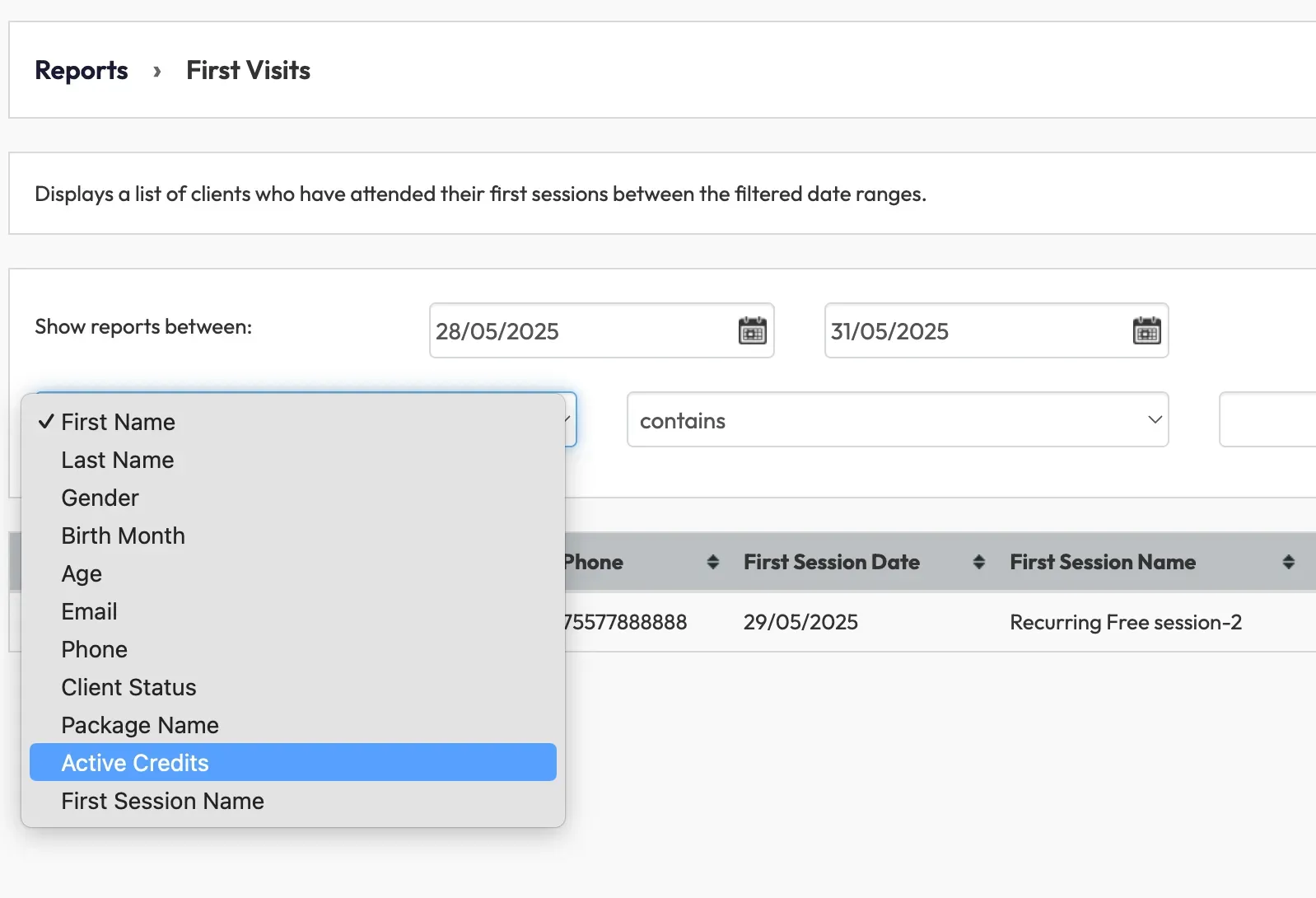Viewport: 1316px width, 898px height.
Task: Select 'Active Credits' from the filter list
Action: click(x=135, y=763)
